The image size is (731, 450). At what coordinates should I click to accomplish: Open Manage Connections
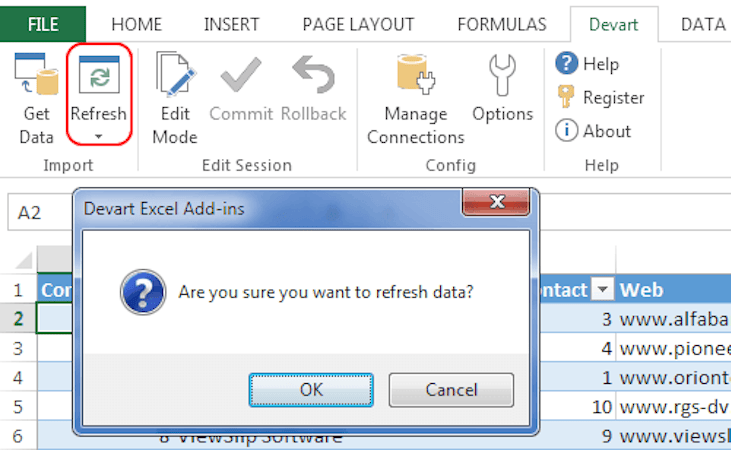coord(415,77)
